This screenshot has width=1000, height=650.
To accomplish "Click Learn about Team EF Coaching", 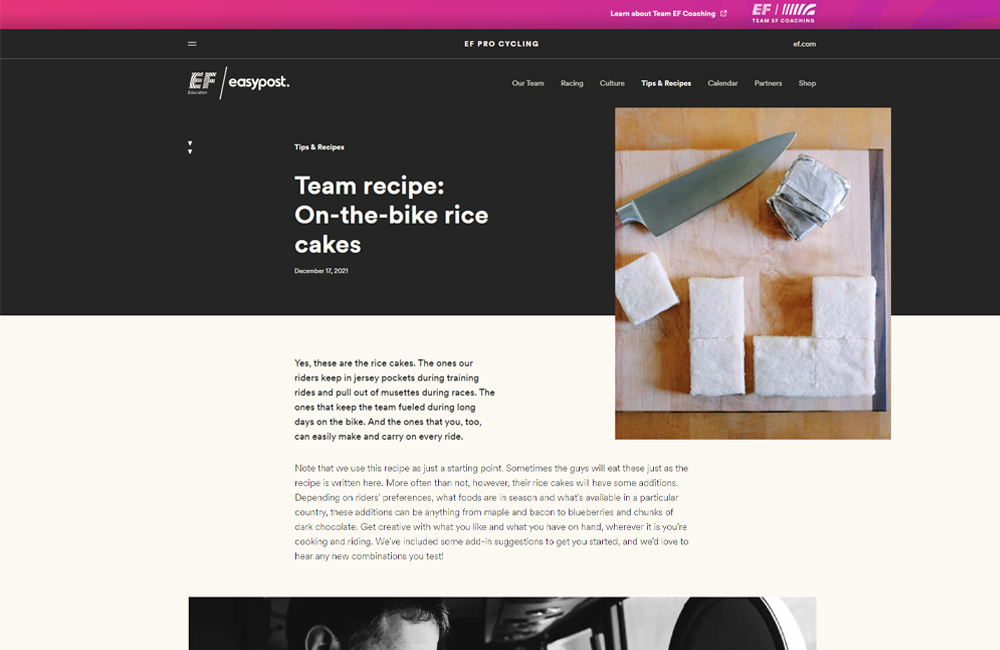I will (663, 13).
